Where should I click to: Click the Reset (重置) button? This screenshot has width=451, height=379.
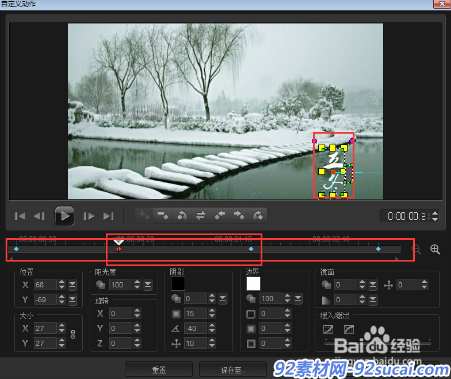pos(159,370)
